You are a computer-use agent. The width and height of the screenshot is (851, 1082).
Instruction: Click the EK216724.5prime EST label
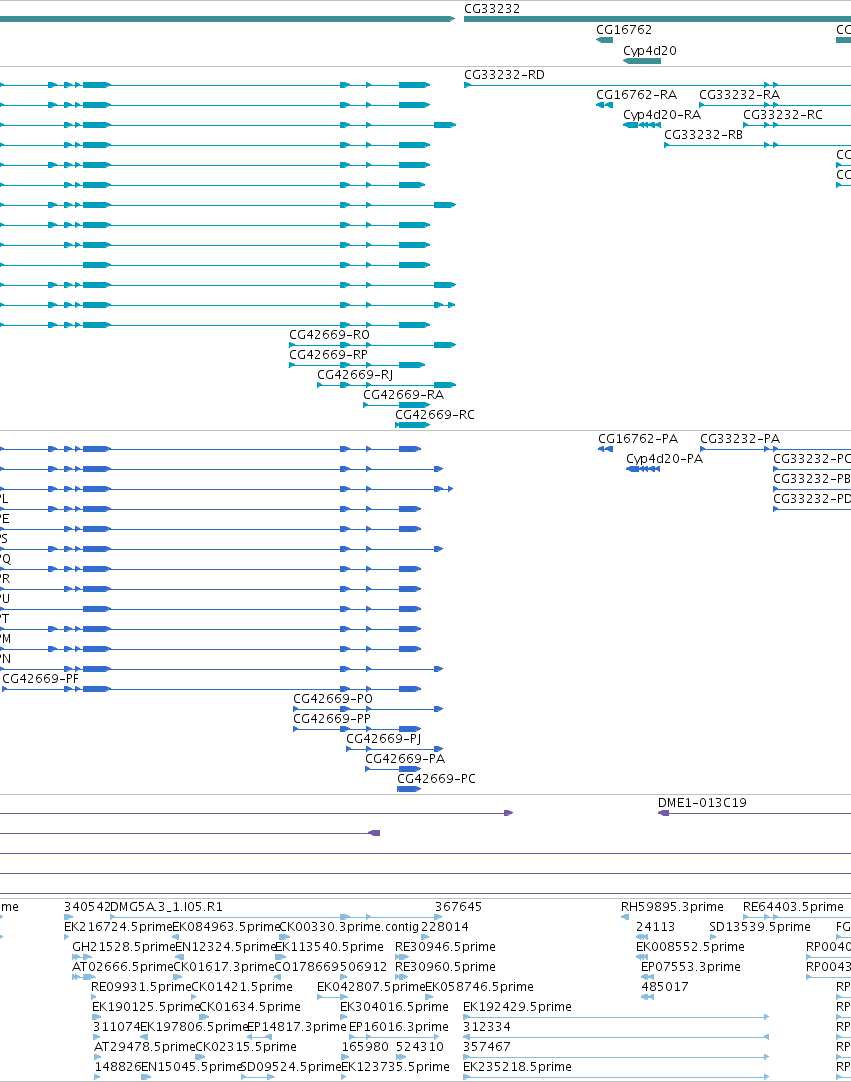117,927
